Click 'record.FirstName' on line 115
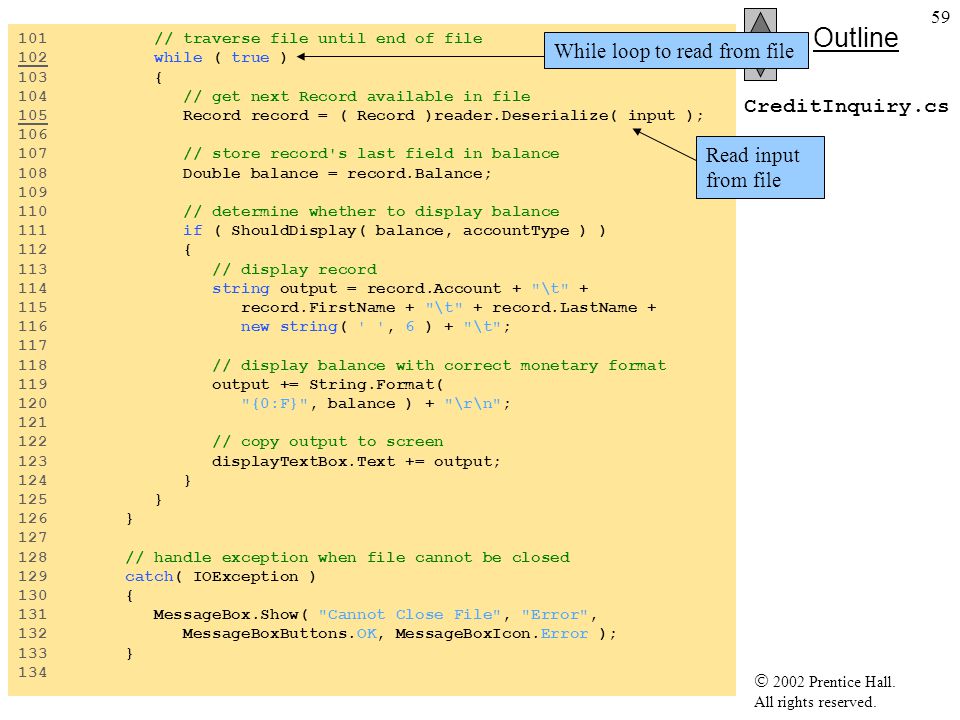Image resolution: width=960 pixels, height=720 pixels. click(318, 307)
